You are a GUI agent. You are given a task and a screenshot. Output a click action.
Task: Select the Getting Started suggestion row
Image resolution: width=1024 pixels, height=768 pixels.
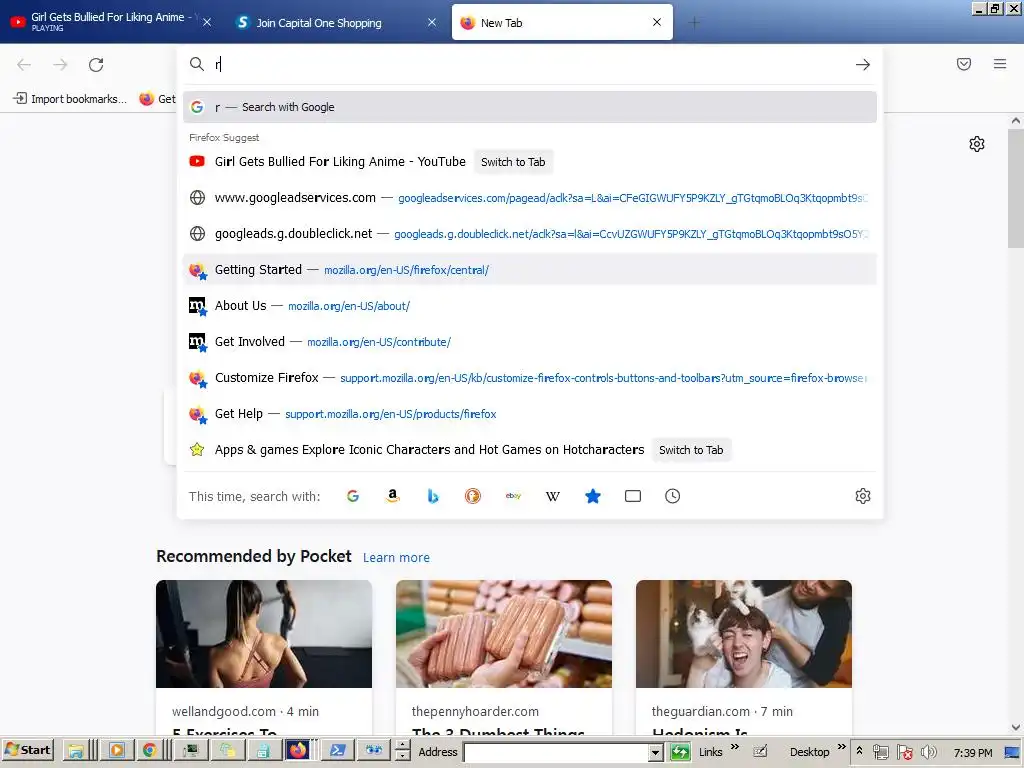point(530,270)
